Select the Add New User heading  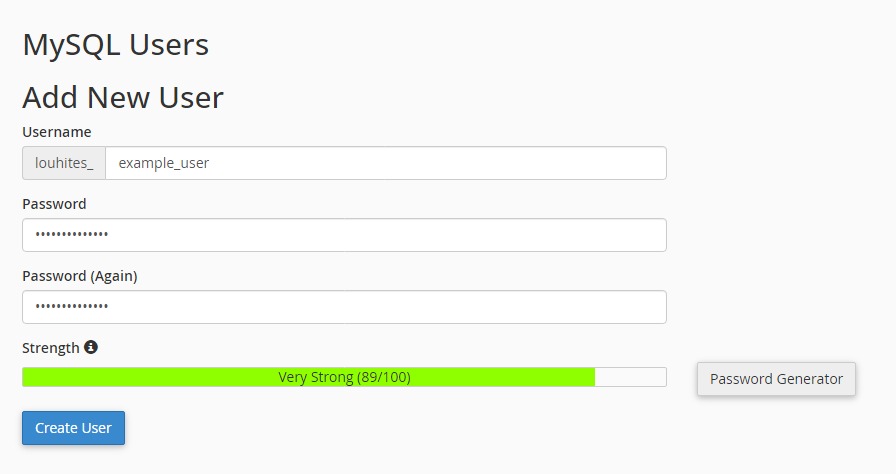(x=123, y=97)
